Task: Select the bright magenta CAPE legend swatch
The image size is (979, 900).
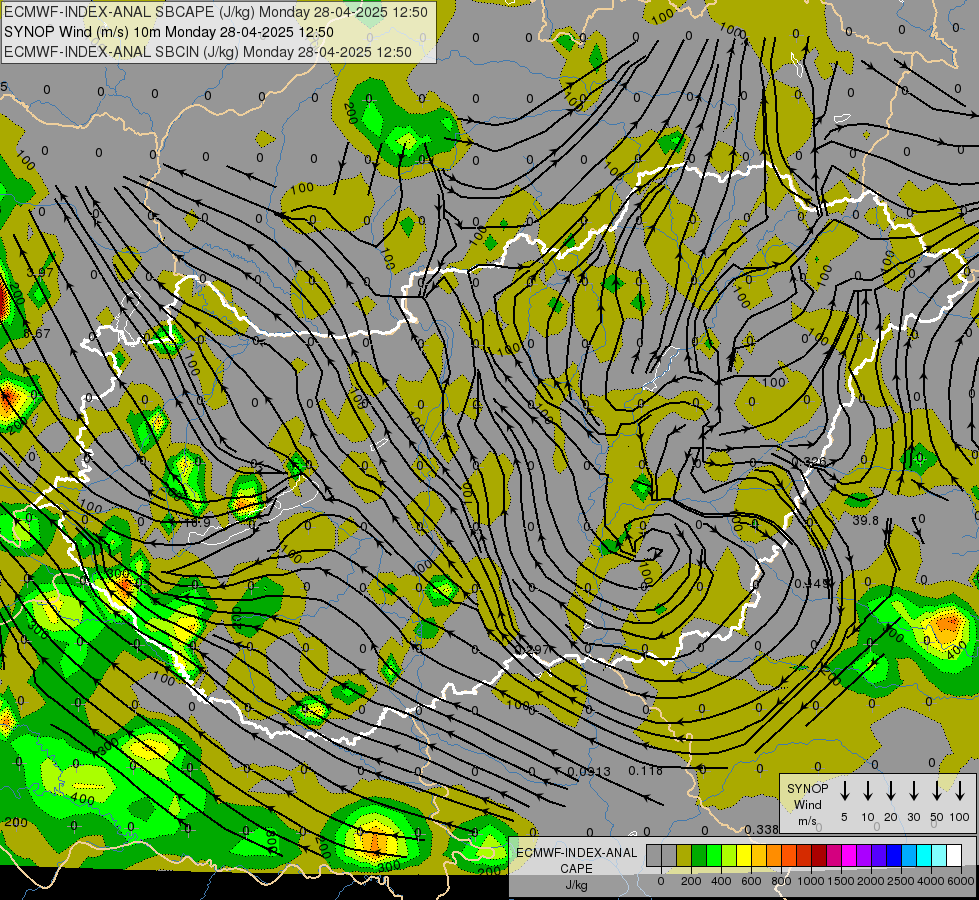Action: point(849,856)
